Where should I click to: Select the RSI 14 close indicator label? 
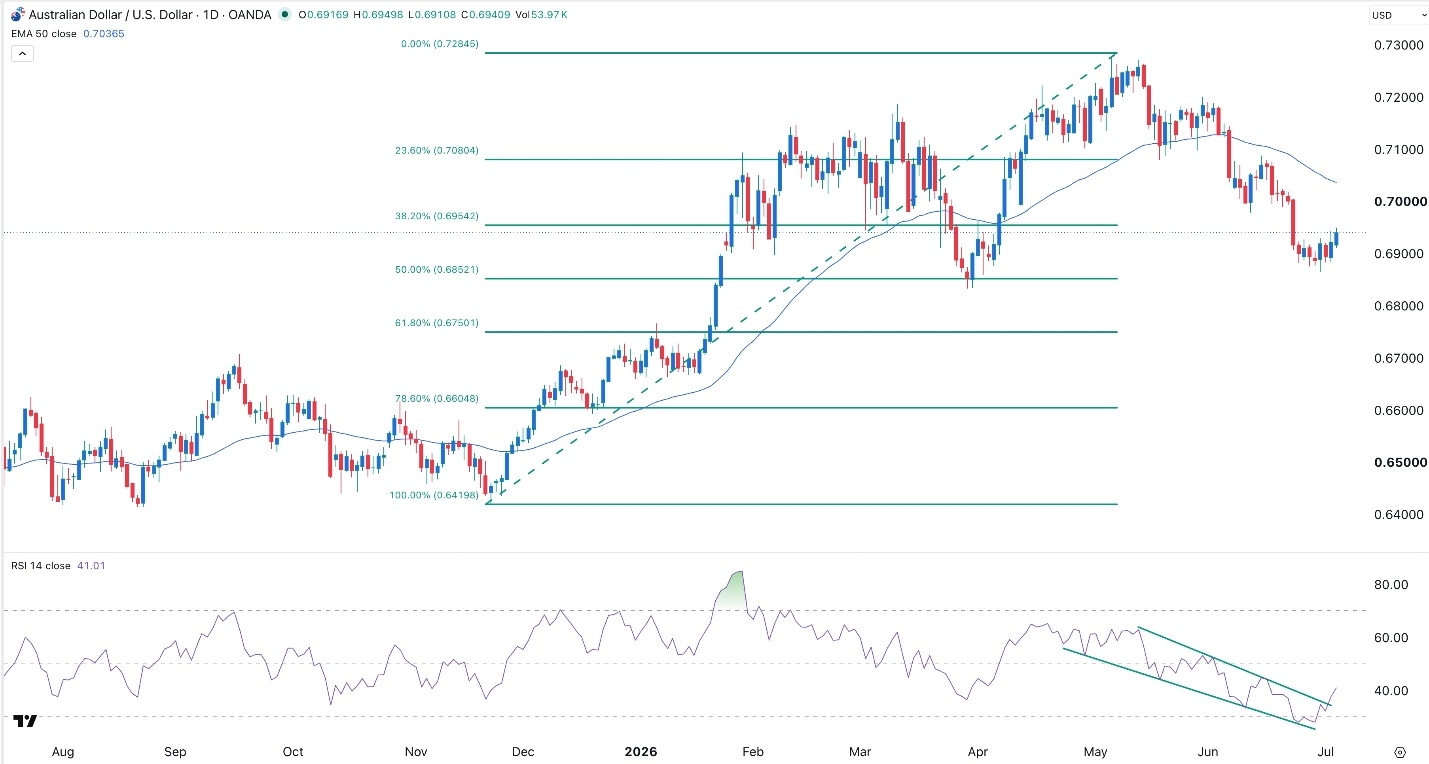tap(42, 566)
